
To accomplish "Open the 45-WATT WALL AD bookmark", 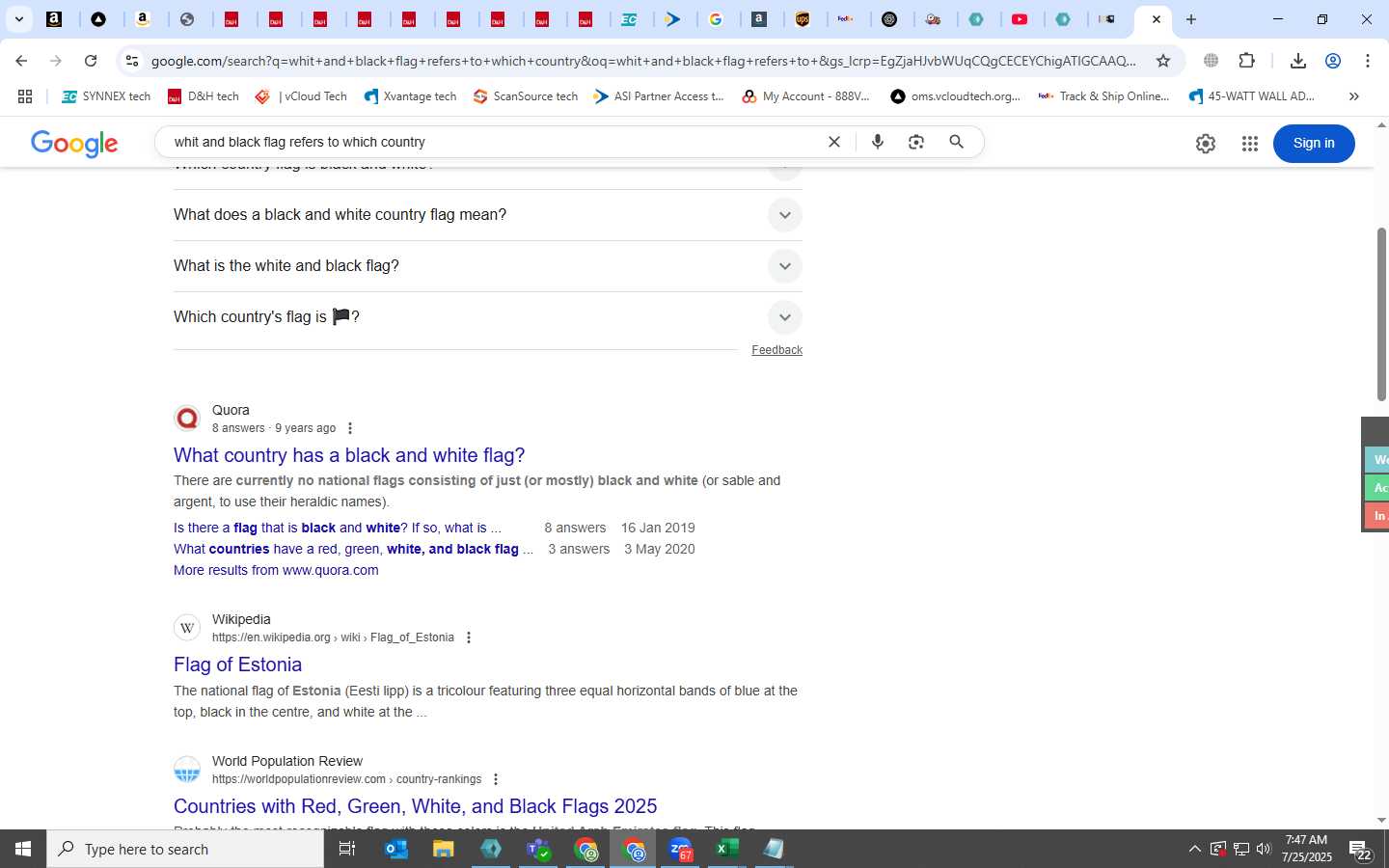I will tap(1252, 96).
